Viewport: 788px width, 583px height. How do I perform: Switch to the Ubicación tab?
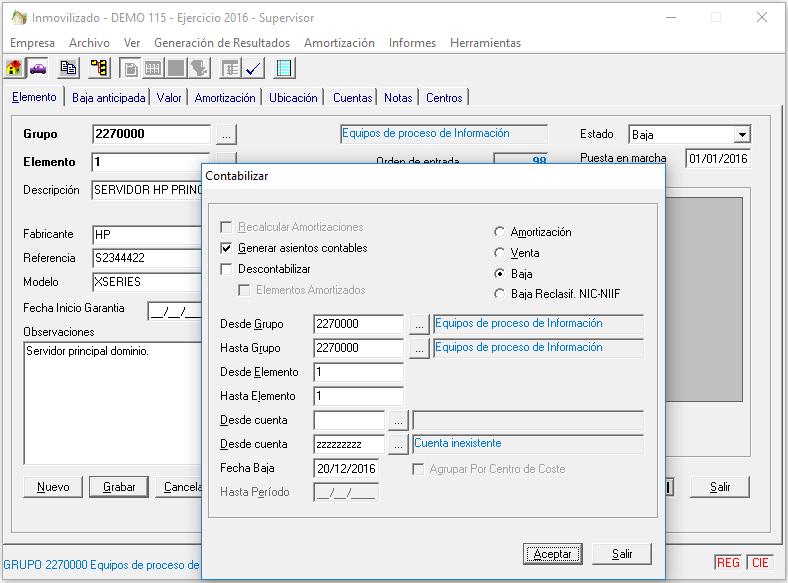[x=293, y=98]
